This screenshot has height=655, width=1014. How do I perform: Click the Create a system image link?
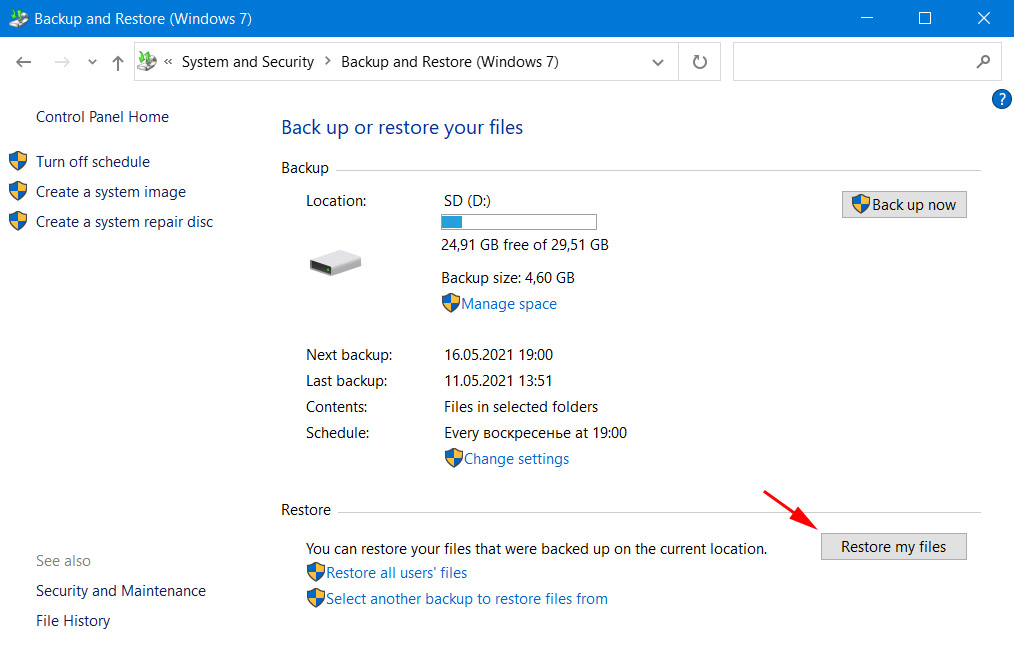tap(111, 192)
